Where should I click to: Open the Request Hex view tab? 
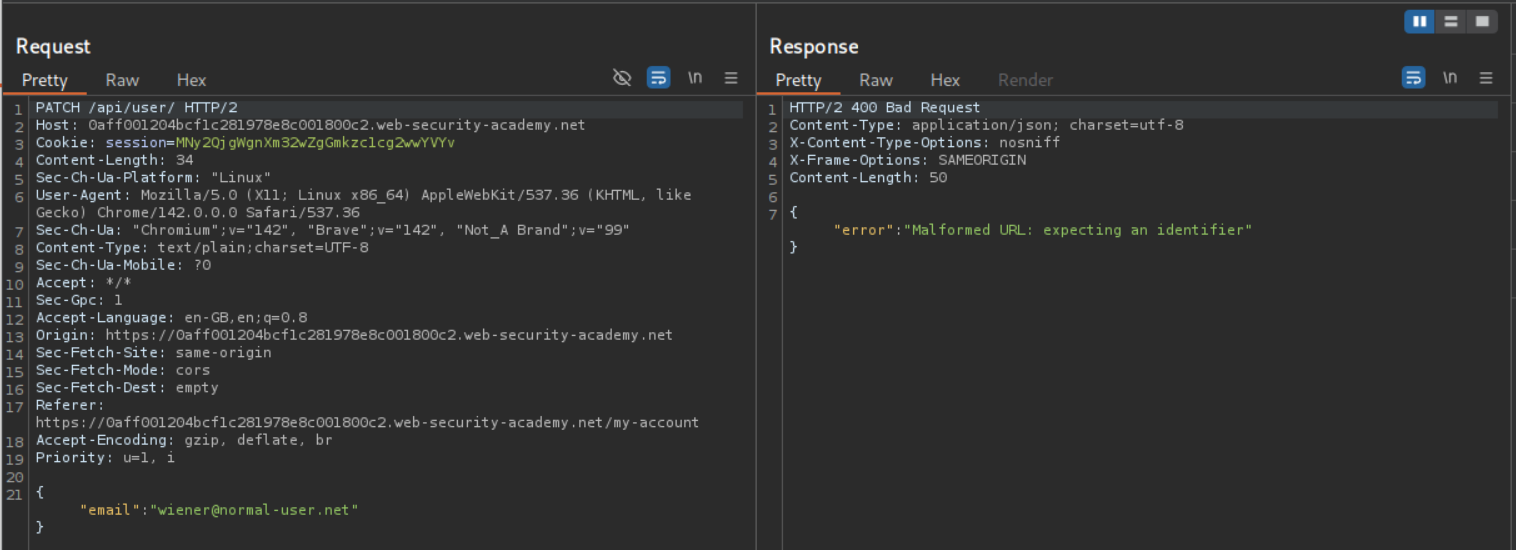point(191,80)
